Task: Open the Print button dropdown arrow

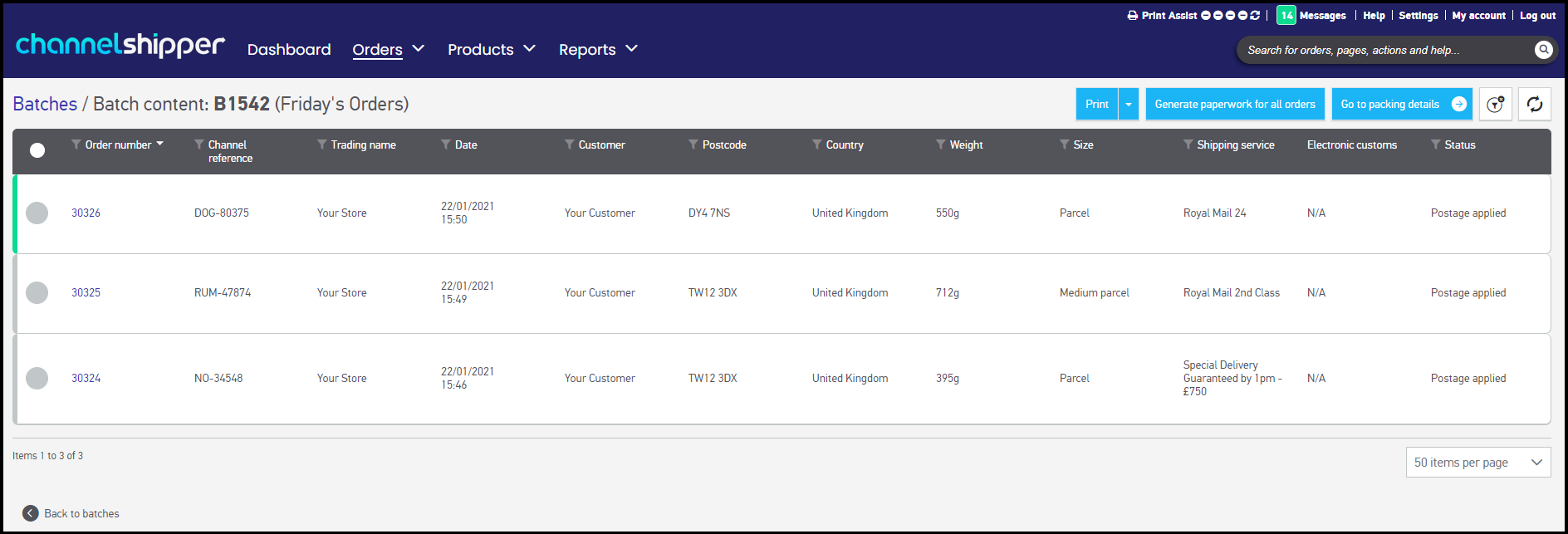Action: tap(1128, 104)
